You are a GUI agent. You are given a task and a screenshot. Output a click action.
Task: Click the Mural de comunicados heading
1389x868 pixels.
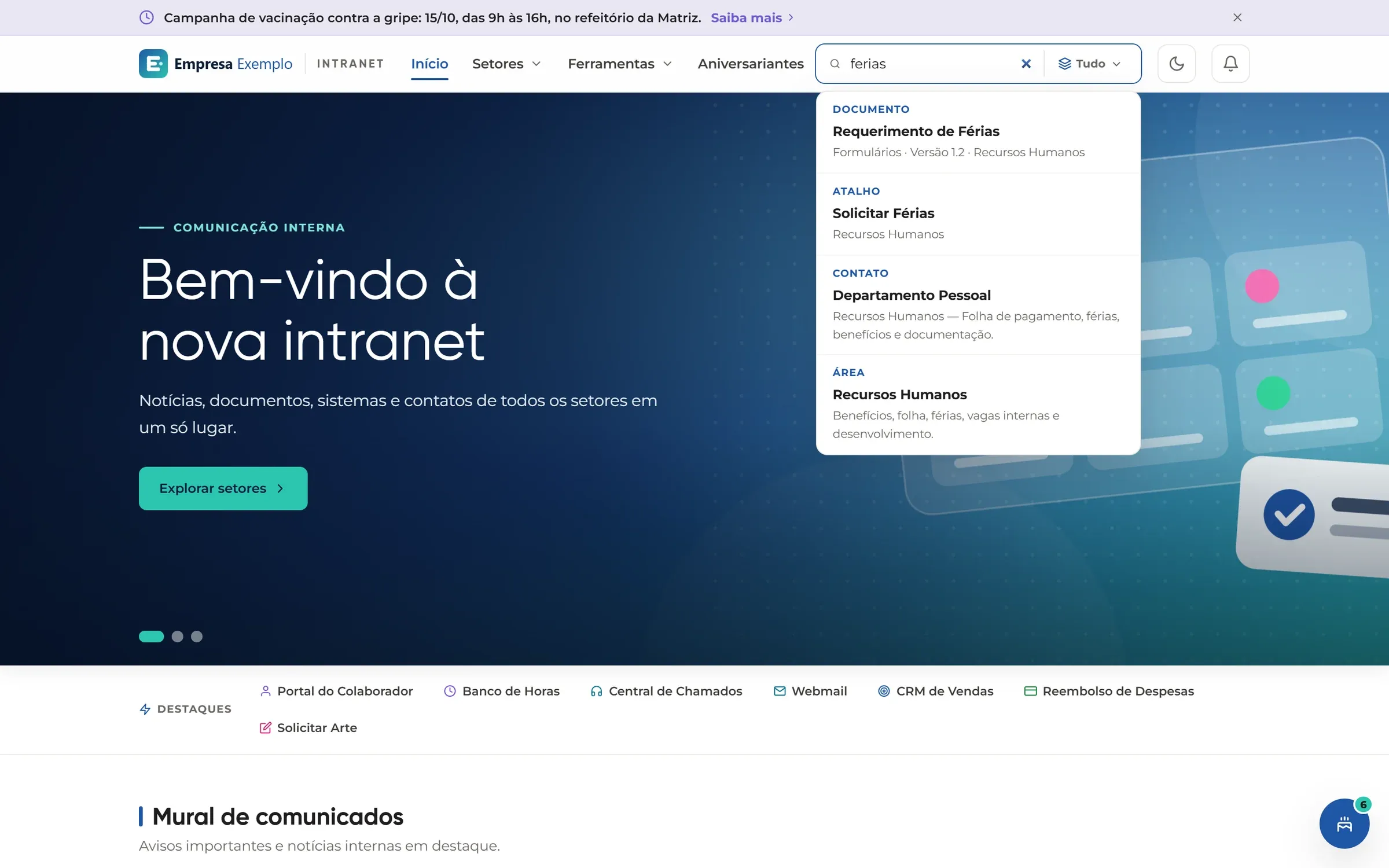[278, 816]
